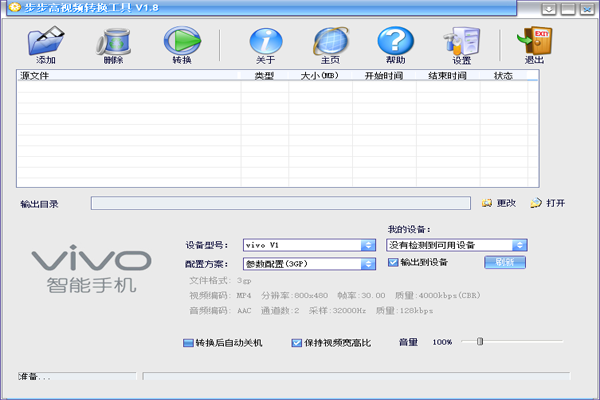The height and width of the screenshot is (400, 600).
Task: Click the 状态 column header
Action: point(504,75)
